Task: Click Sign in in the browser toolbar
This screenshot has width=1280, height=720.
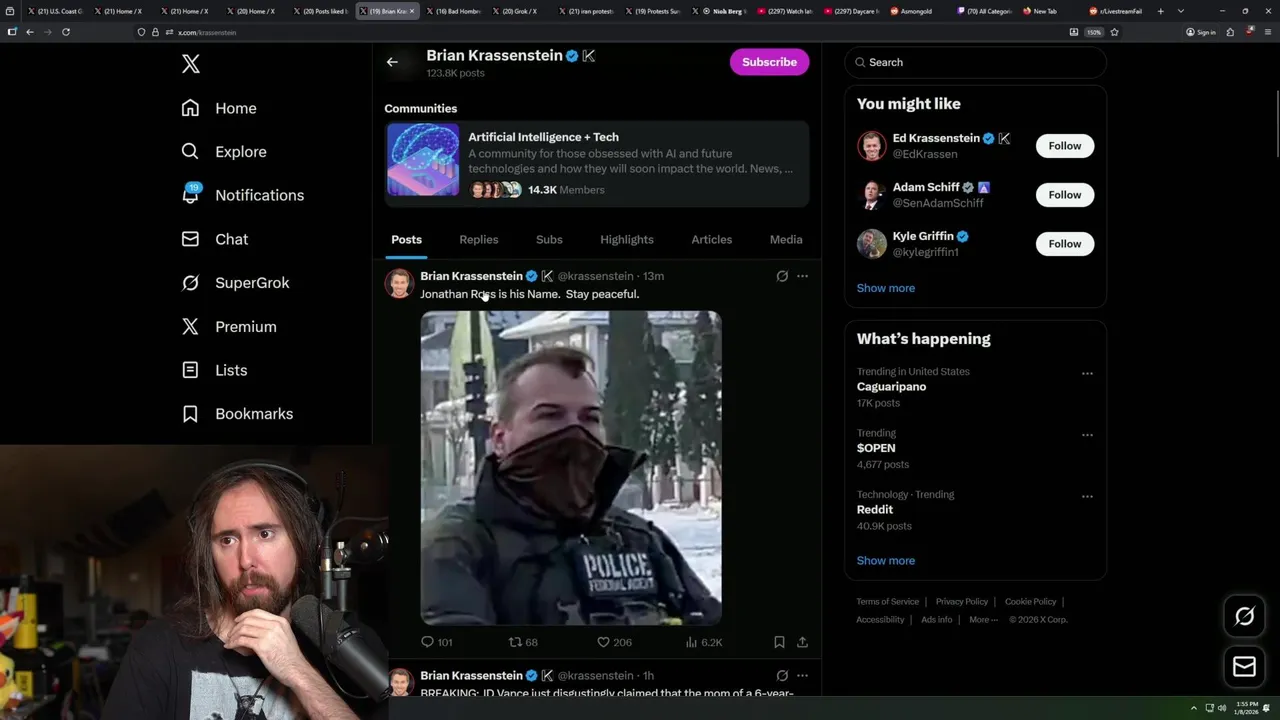Action: 1201,32
